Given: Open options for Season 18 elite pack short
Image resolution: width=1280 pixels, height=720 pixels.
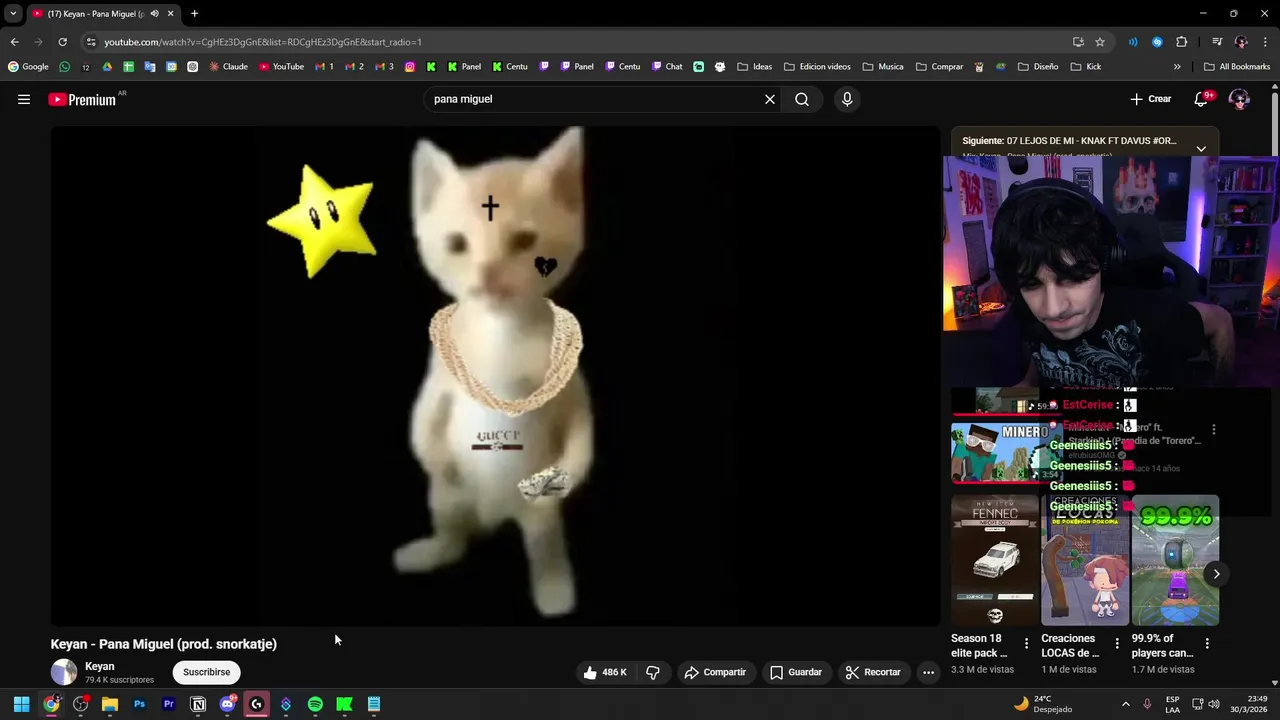Looking at the screenshot, I should click(x=1026, y=644).
